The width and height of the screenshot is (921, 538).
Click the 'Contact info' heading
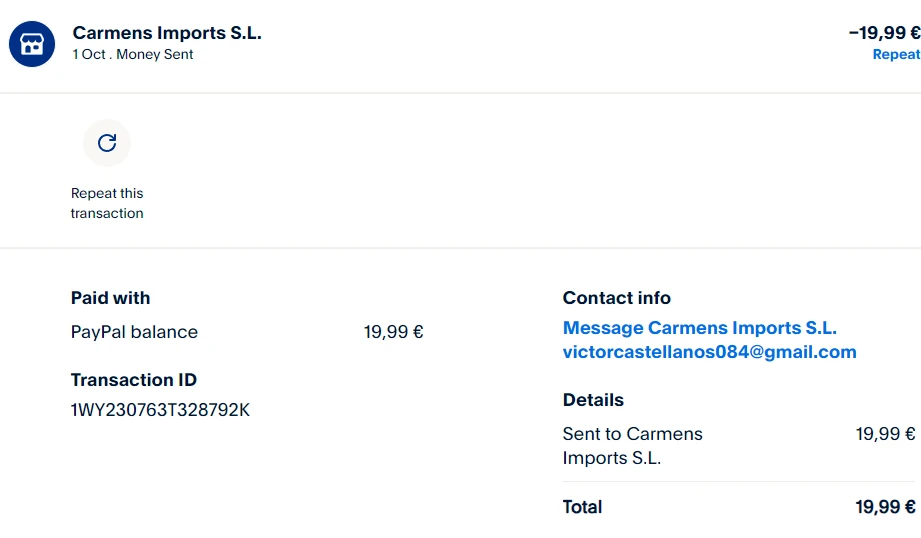tap(616, 298)
